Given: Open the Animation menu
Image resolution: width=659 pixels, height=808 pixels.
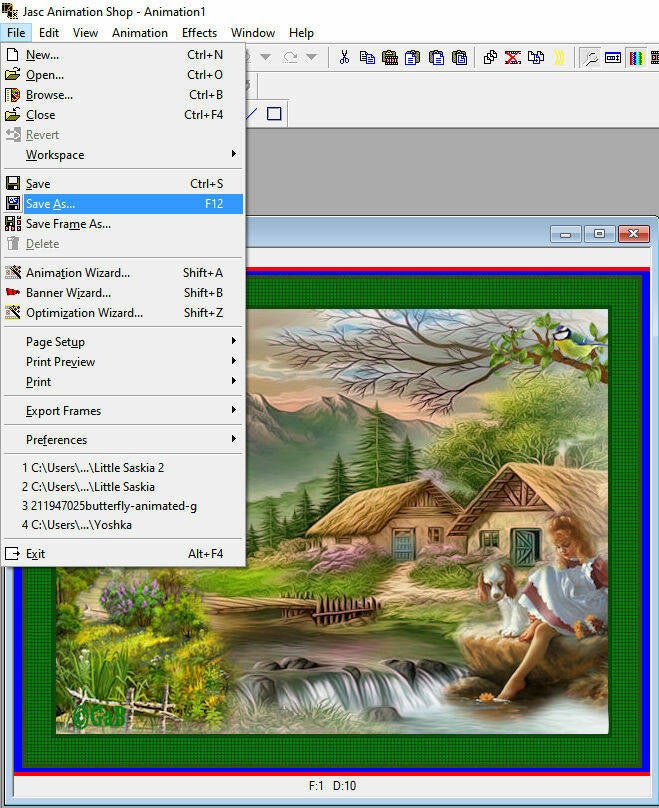Looking at the screenshot, I should pos(140,32).
